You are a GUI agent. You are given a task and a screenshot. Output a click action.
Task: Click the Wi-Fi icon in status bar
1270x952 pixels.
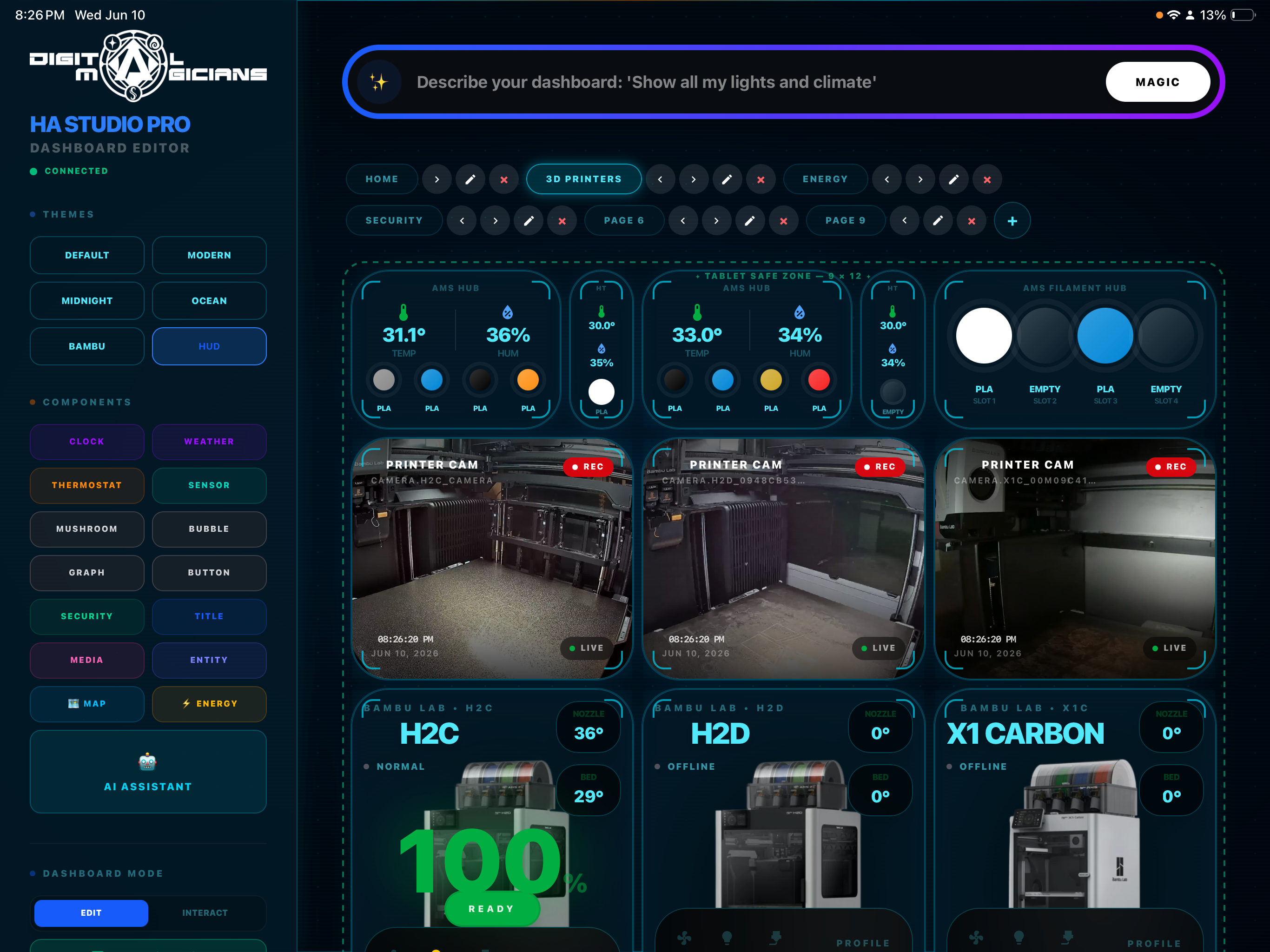1174,15
